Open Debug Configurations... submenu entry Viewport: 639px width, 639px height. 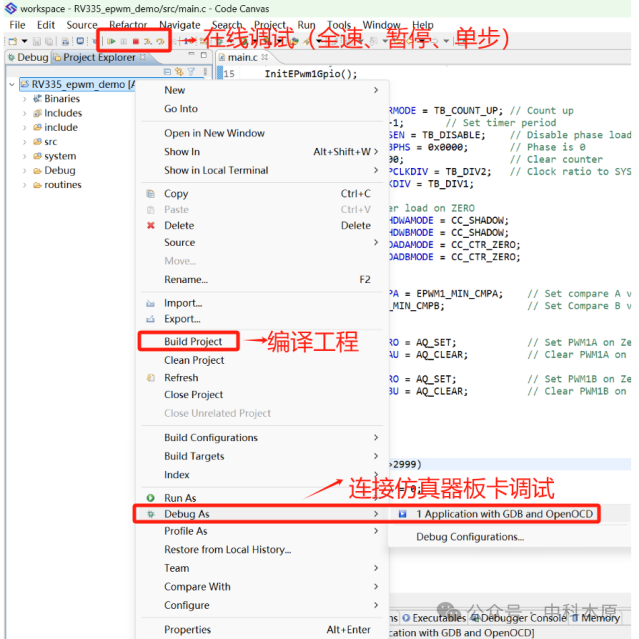470,537
